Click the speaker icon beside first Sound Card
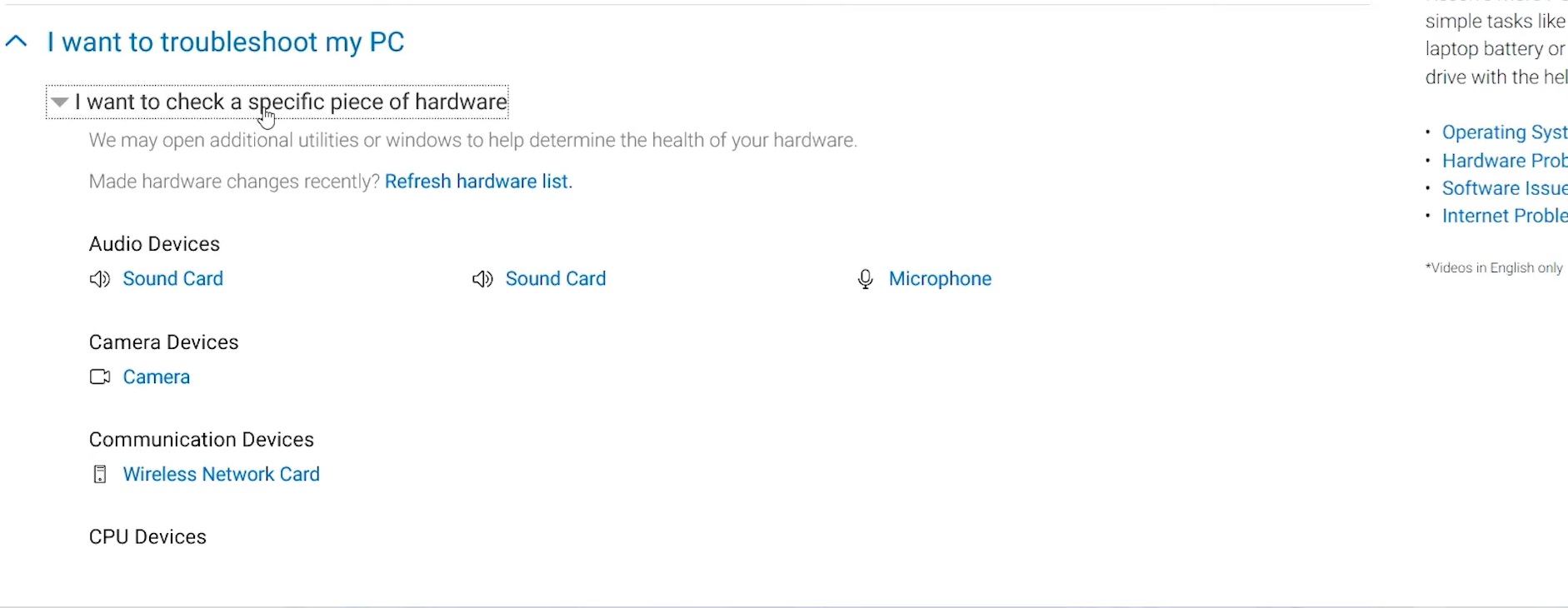1568x608 pixels. coord(99,279)
